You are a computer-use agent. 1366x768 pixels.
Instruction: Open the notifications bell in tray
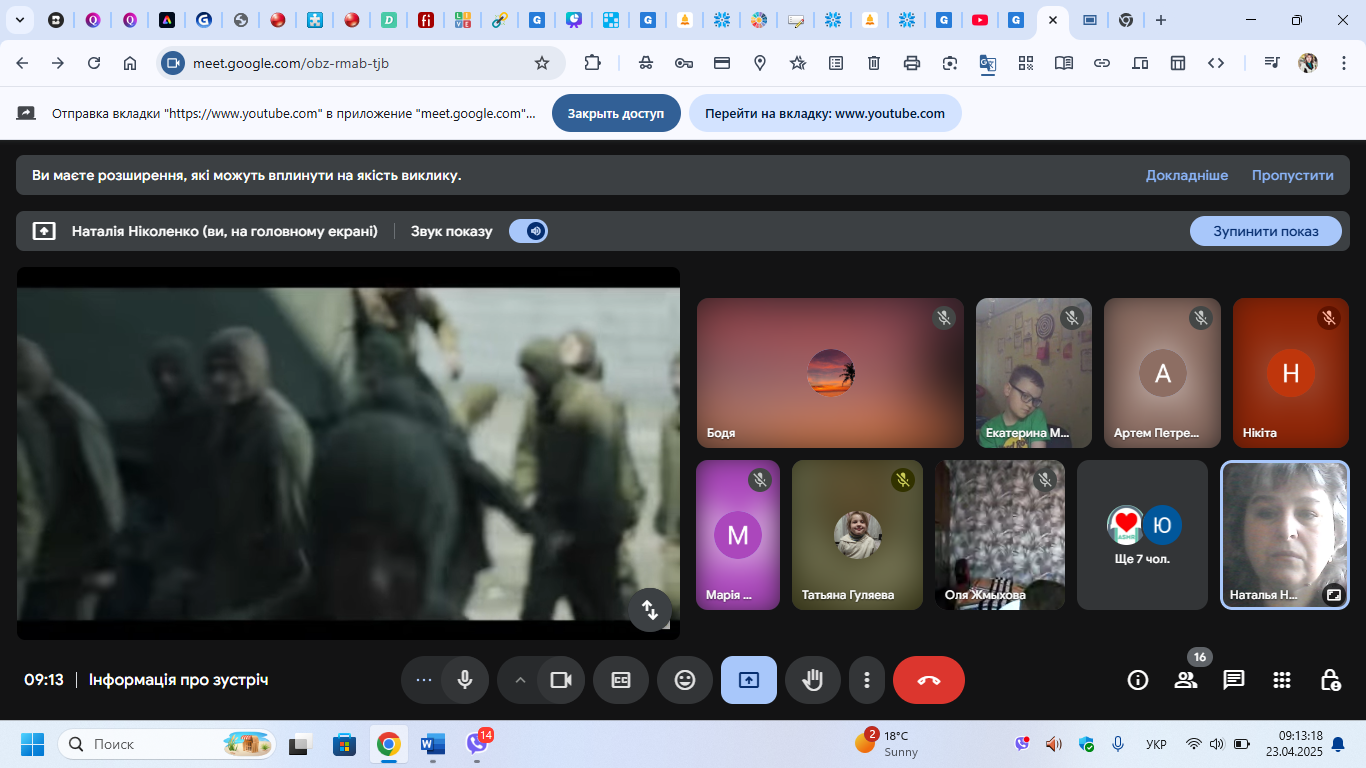tap(1338, 744)
